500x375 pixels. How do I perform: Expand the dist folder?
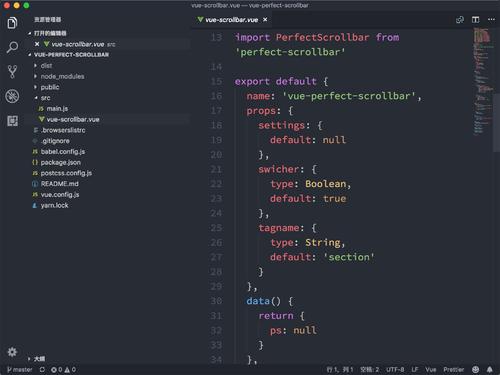pyautogui.click(x=35, y=66)
